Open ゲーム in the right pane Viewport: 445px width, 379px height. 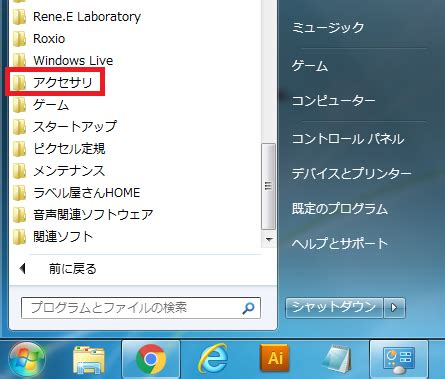(310, 66)
